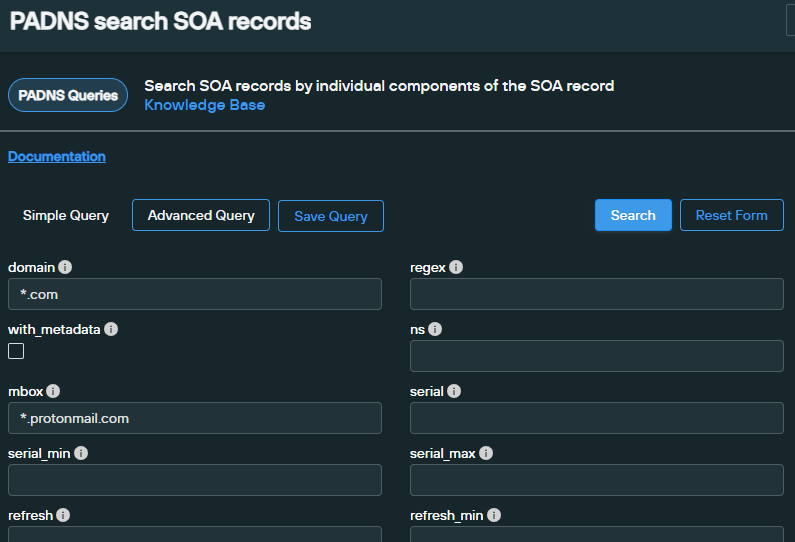Open the Knowledge Base link

(x=205, y=105)
